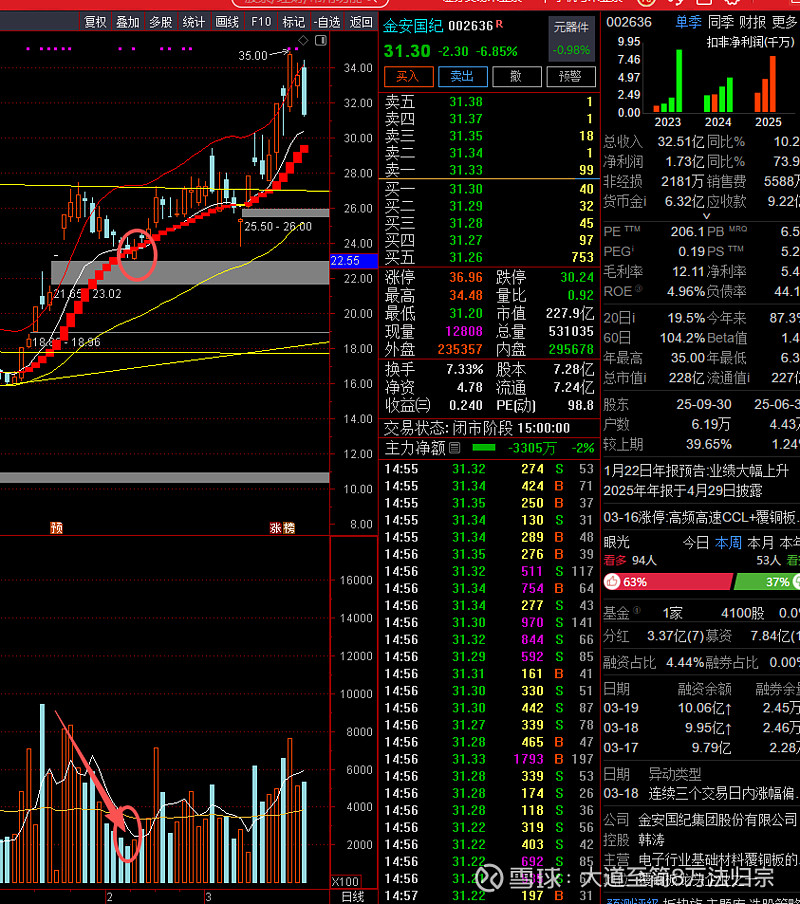Click the 14:56 trade of 1793 lots

click(x=489, y=759)
